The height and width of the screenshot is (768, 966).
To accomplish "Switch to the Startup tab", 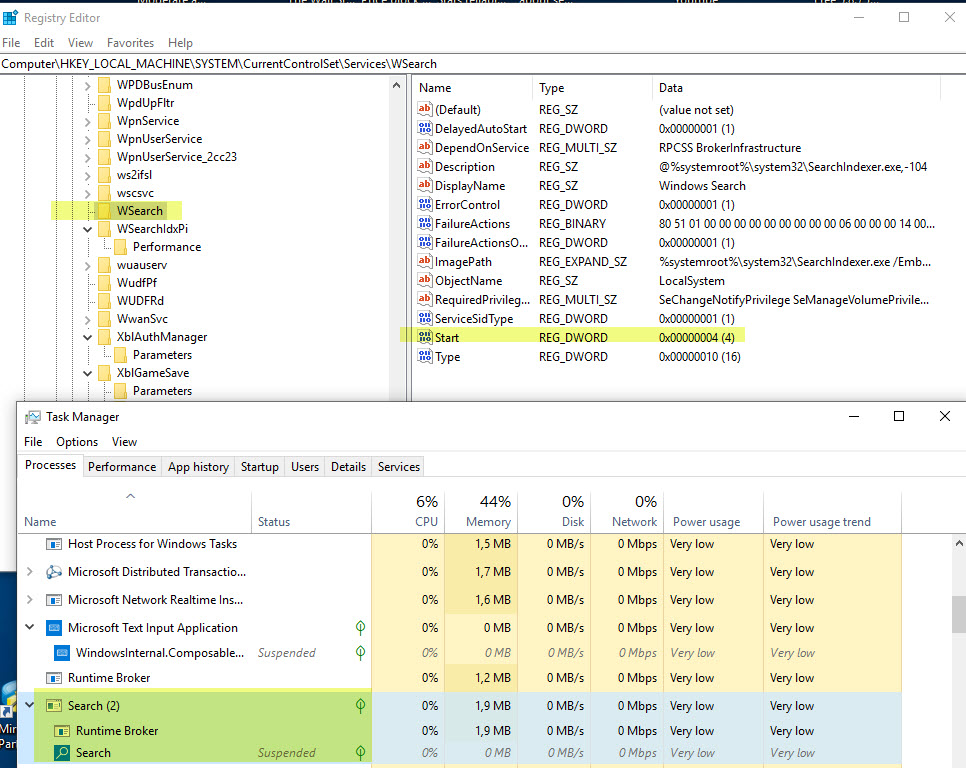I will coord(259,467).
